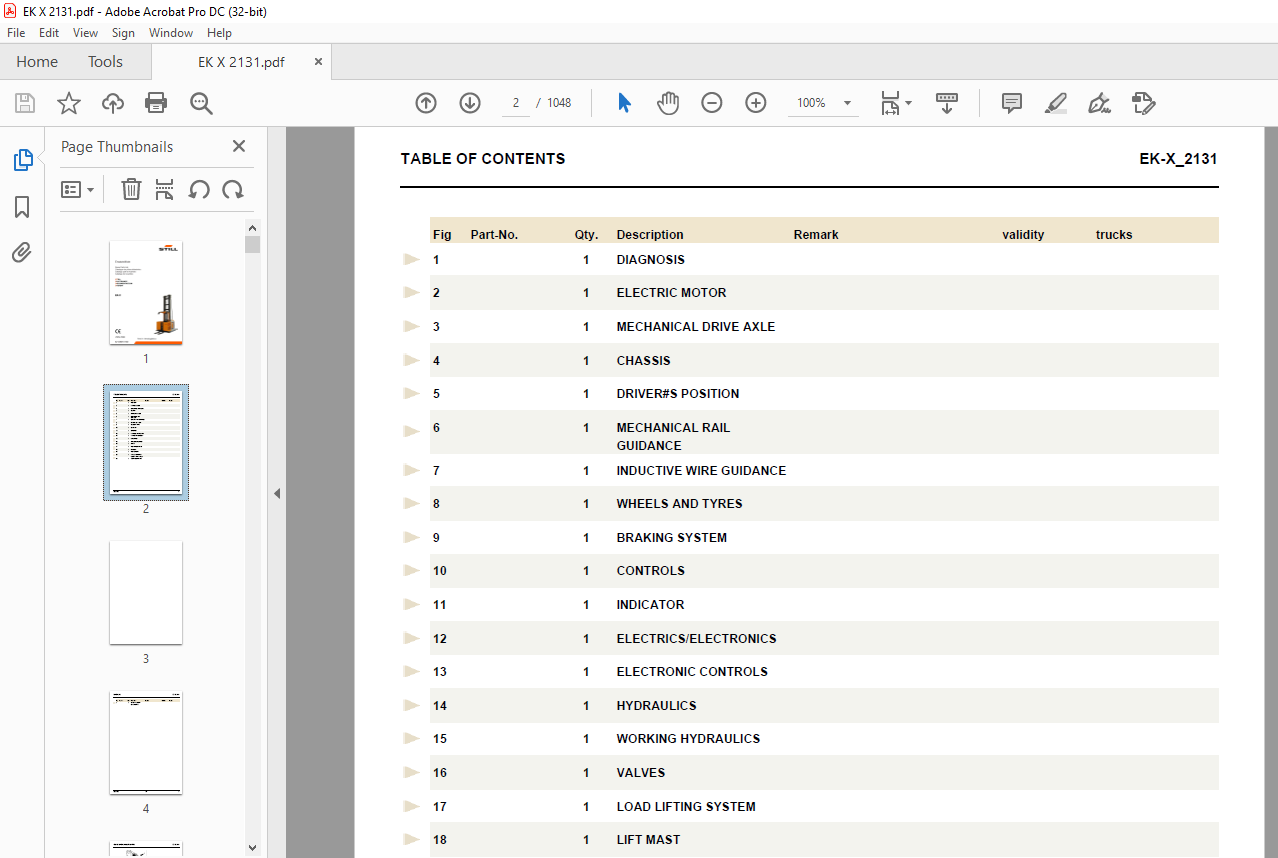Open the File menu
1278x858 pixels.
point(16,33)
